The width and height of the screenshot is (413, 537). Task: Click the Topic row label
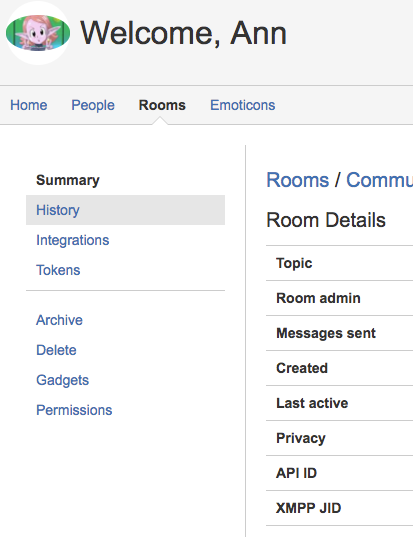[x=294, y=263]
